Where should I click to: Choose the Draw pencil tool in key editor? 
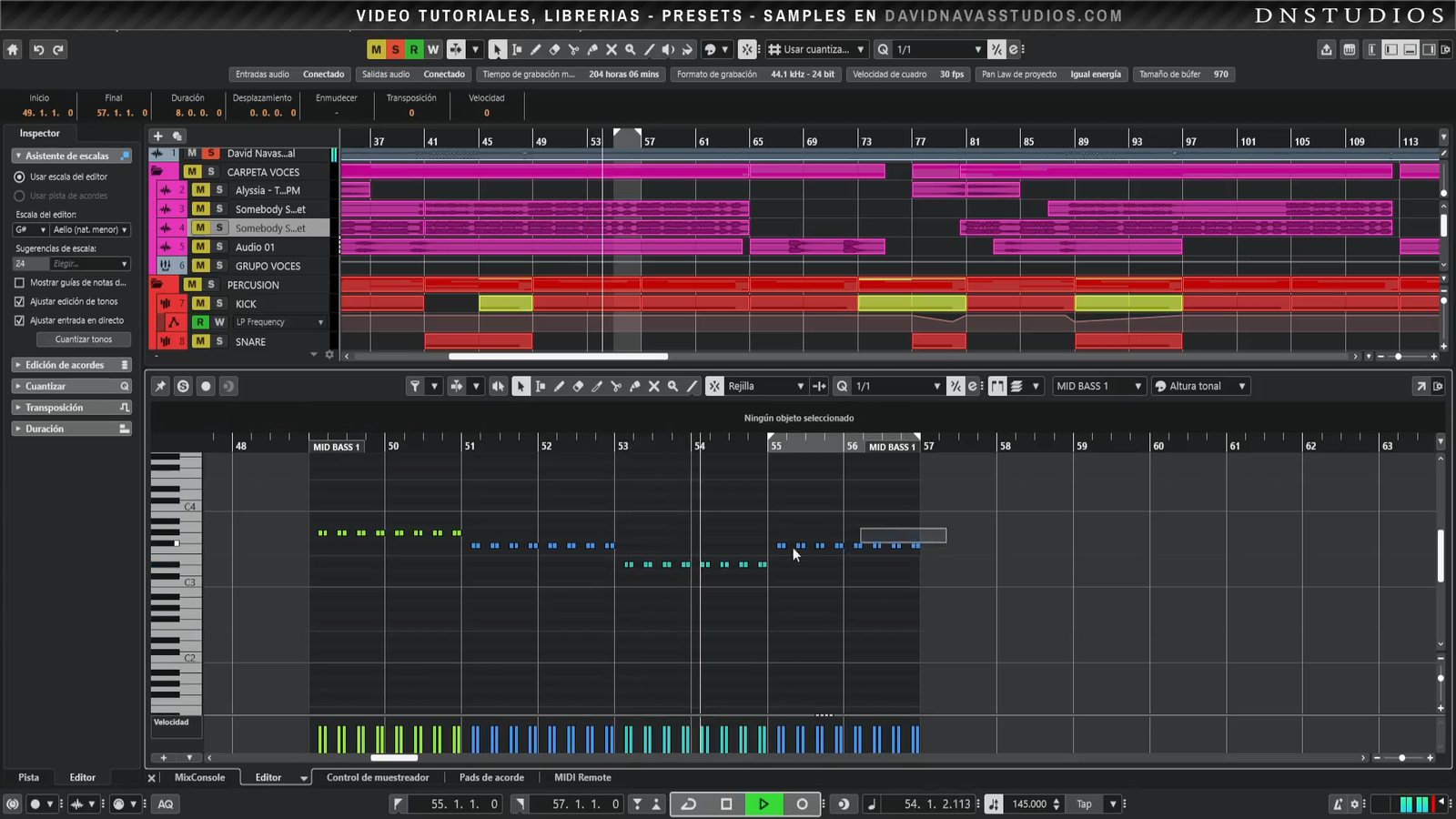click(x=559, y=387)
